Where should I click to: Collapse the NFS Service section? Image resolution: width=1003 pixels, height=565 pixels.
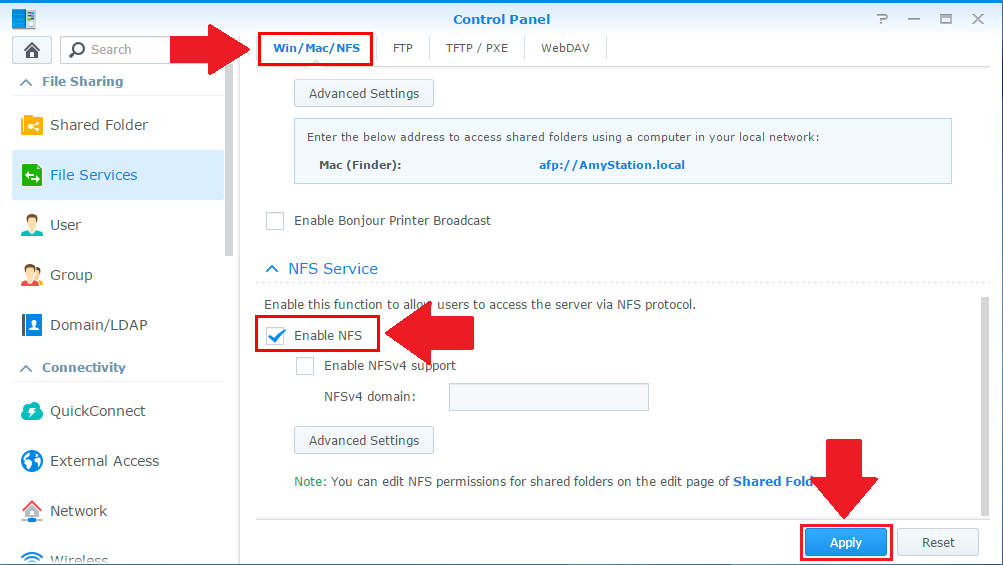(x=272, y=269)
